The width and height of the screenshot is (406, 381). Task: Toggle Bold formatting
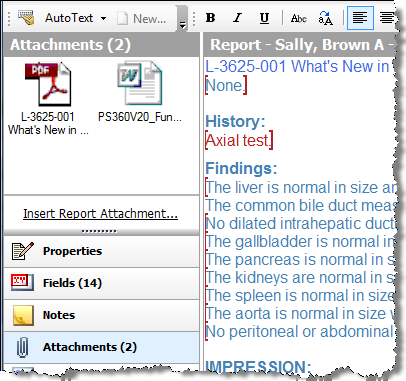[210, 18]
